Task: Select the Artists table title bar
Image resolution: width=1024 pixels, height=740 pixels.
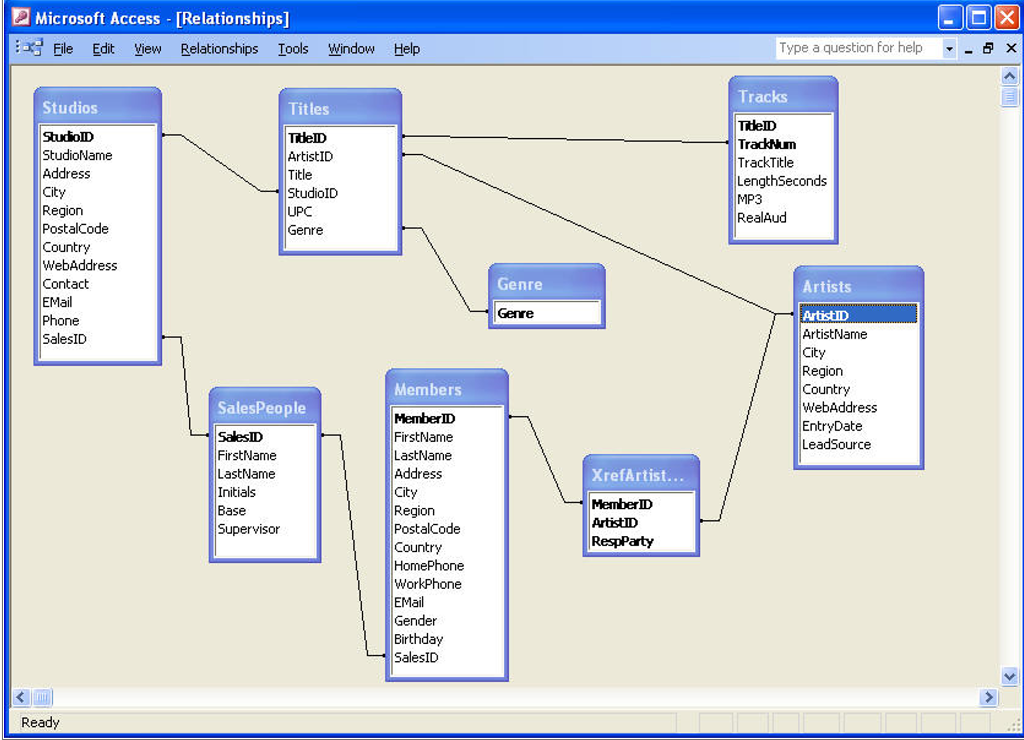Action: click(859, 286)
